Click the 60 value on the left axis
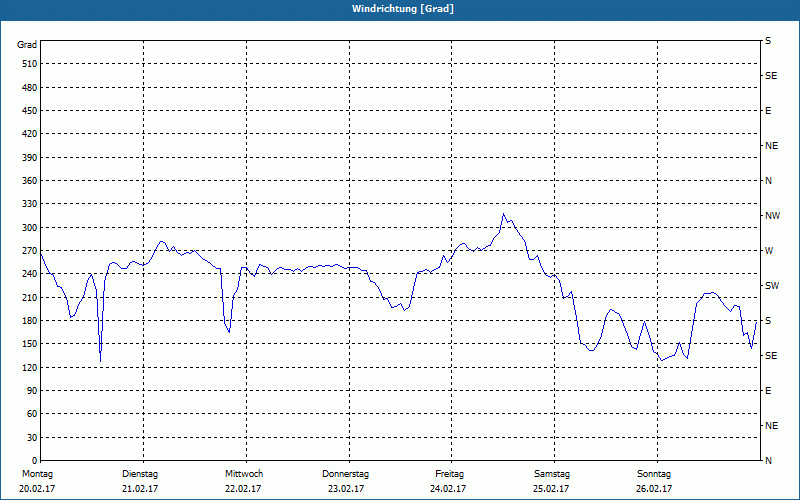Screen dimensions: 800x500 click(32, 413)
